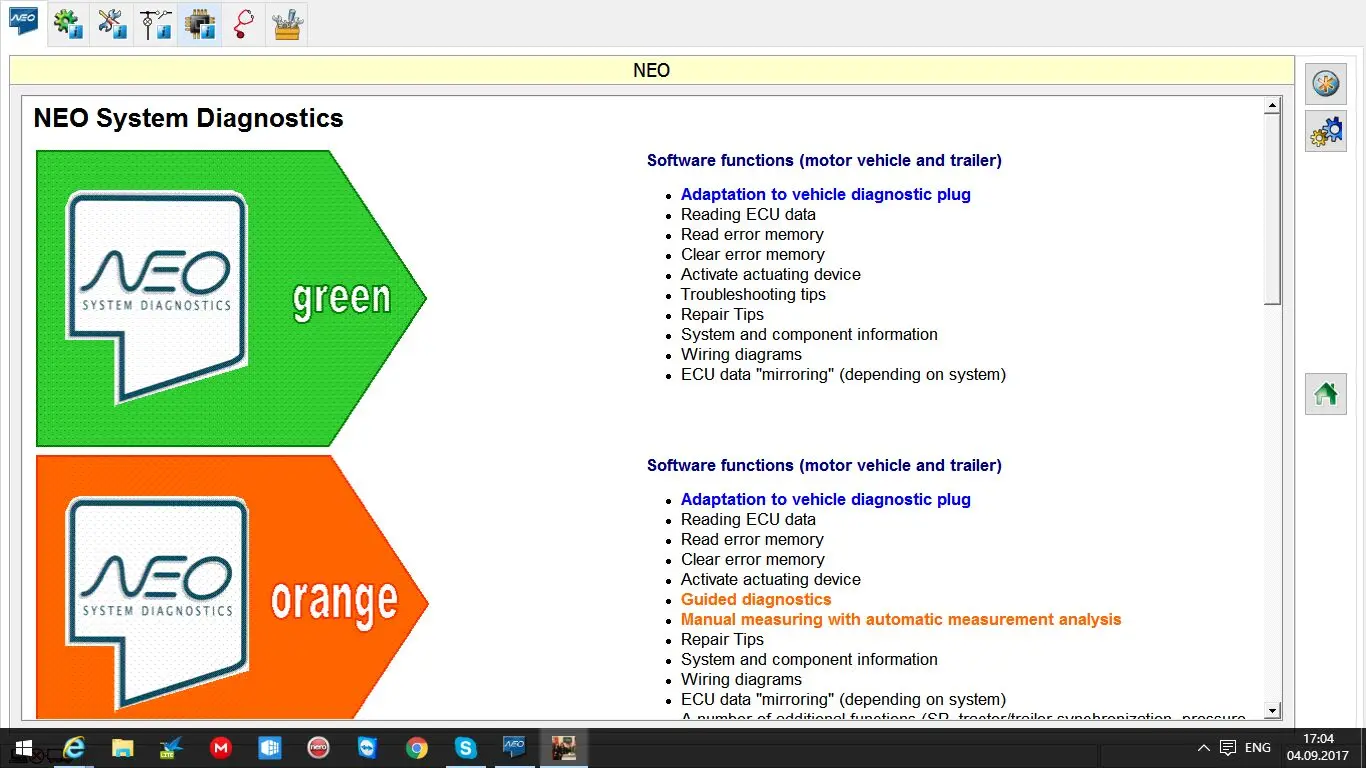The width and height of the screenshot is (1366, 768).
Task: Select 'Activate actuating device' in orange section
Action: pos(771,579)
